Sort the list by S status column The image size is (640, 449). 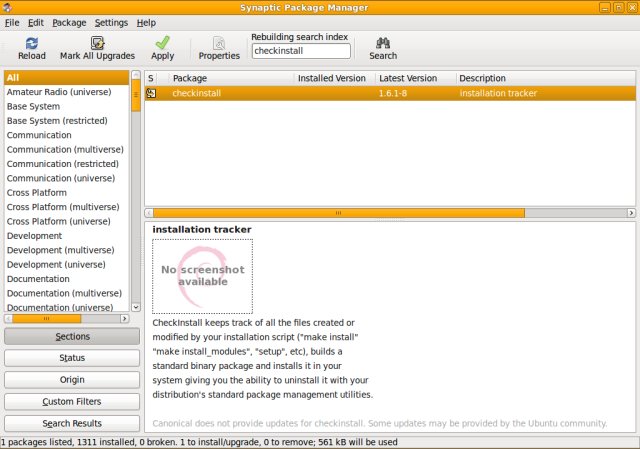pos(152,77)
